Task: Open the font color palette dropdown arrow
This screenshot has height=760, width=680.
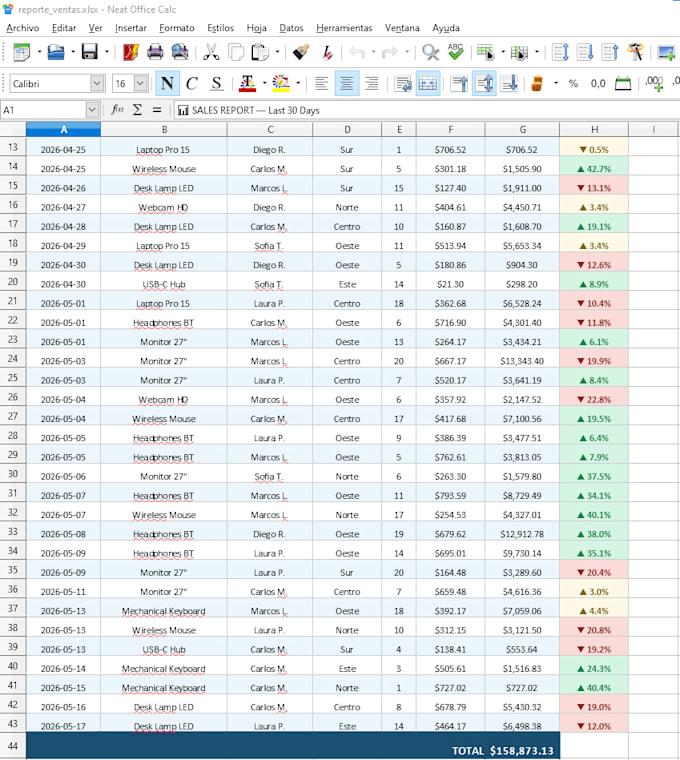Action: (x=264, y=83)
